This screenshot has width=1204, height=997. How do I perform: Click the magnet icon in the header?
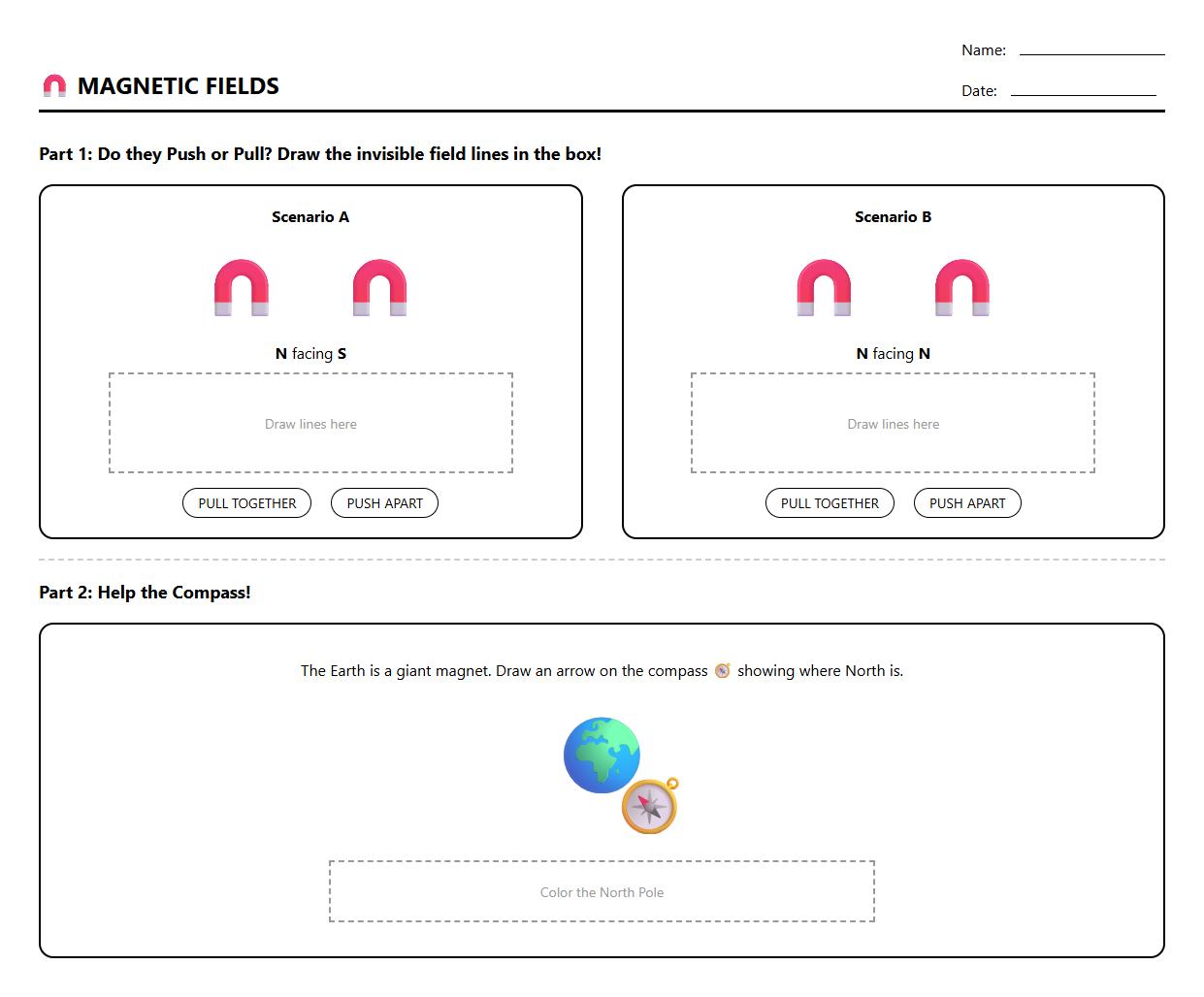[55, 85]
